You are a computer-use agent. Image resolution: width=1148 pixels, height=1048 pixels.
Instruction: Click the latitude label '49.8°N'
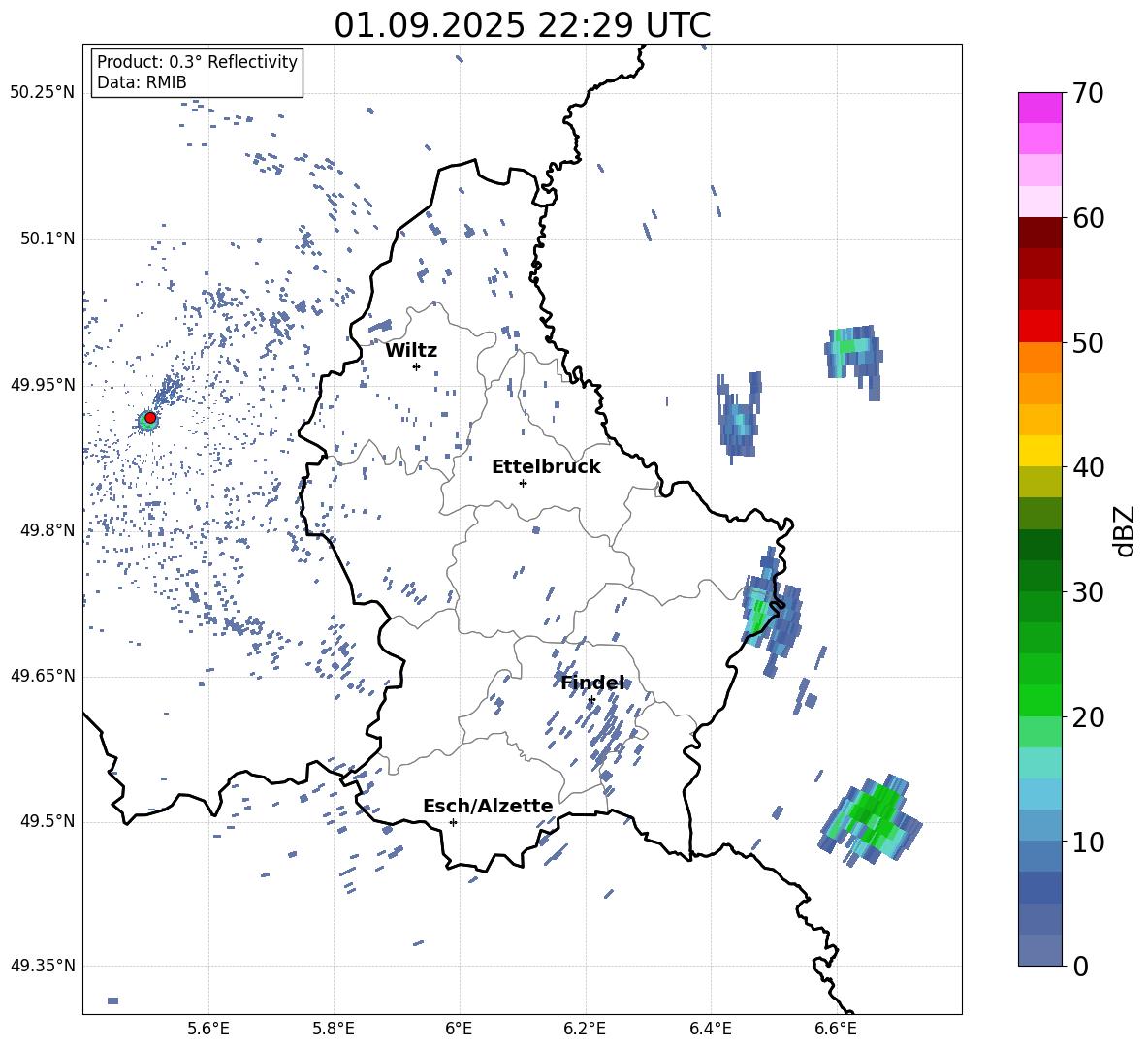tap(48, 530)
